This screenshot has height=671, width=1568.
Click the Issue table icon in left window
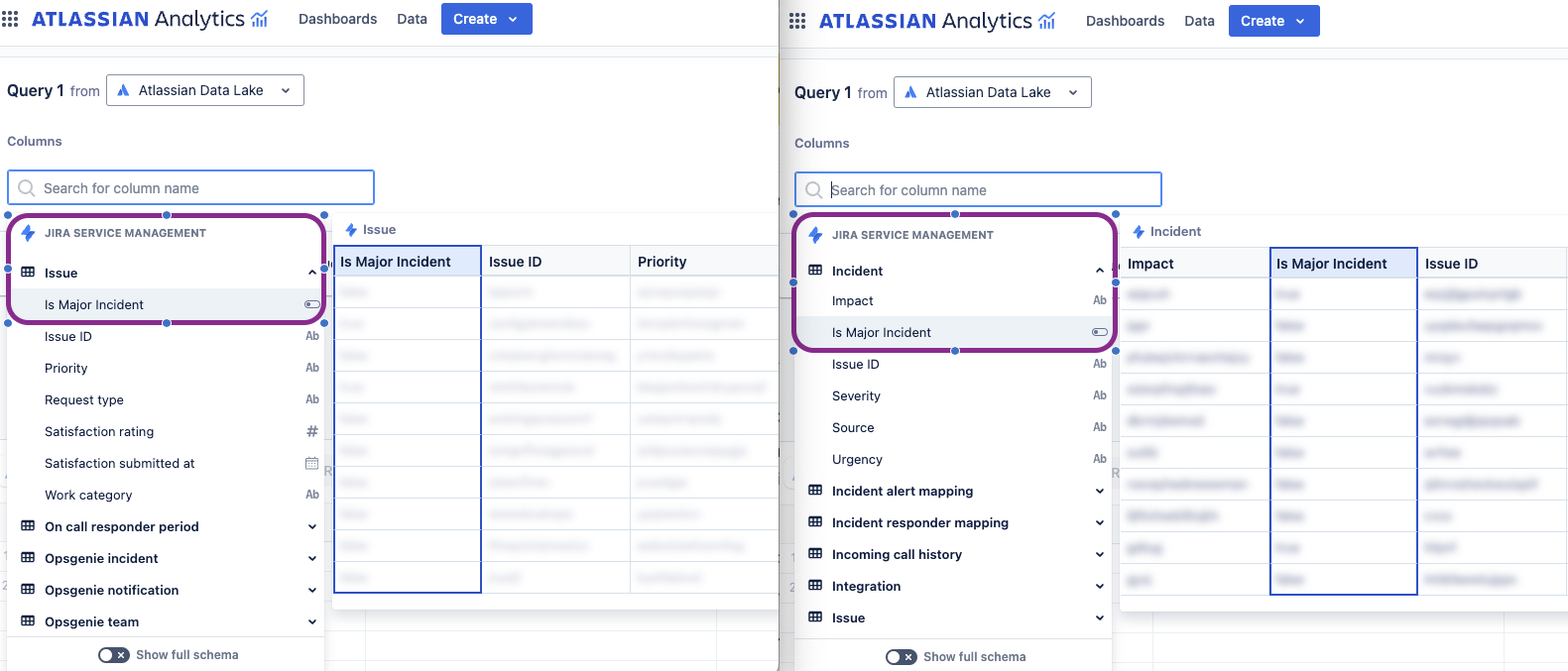(x=28, y=273)
